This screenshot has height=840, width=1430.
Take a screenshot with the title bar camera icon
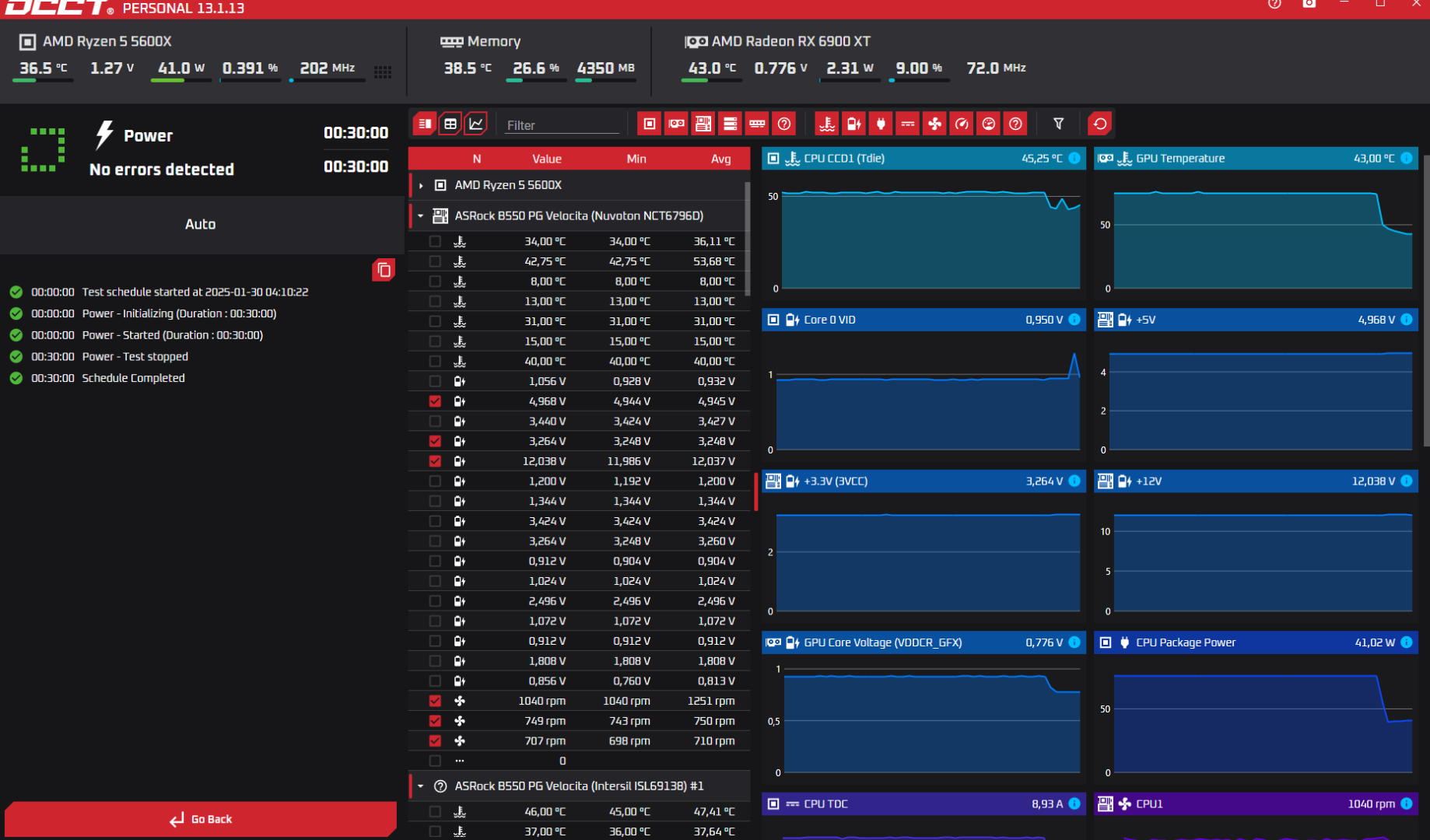(1309, 4)
